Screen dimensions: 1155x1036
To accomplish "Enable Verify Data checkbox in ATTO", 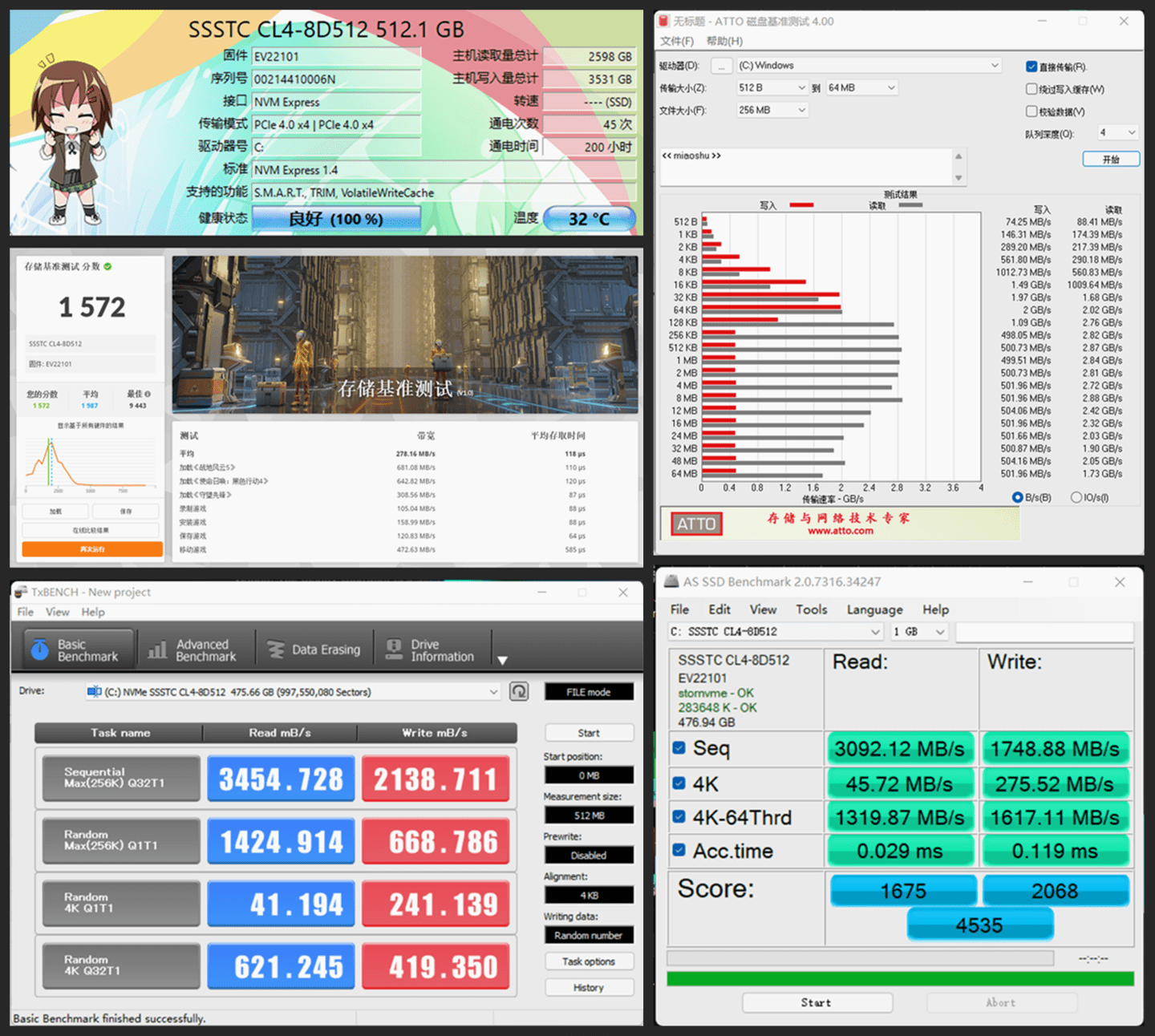I will point(1031,111).
